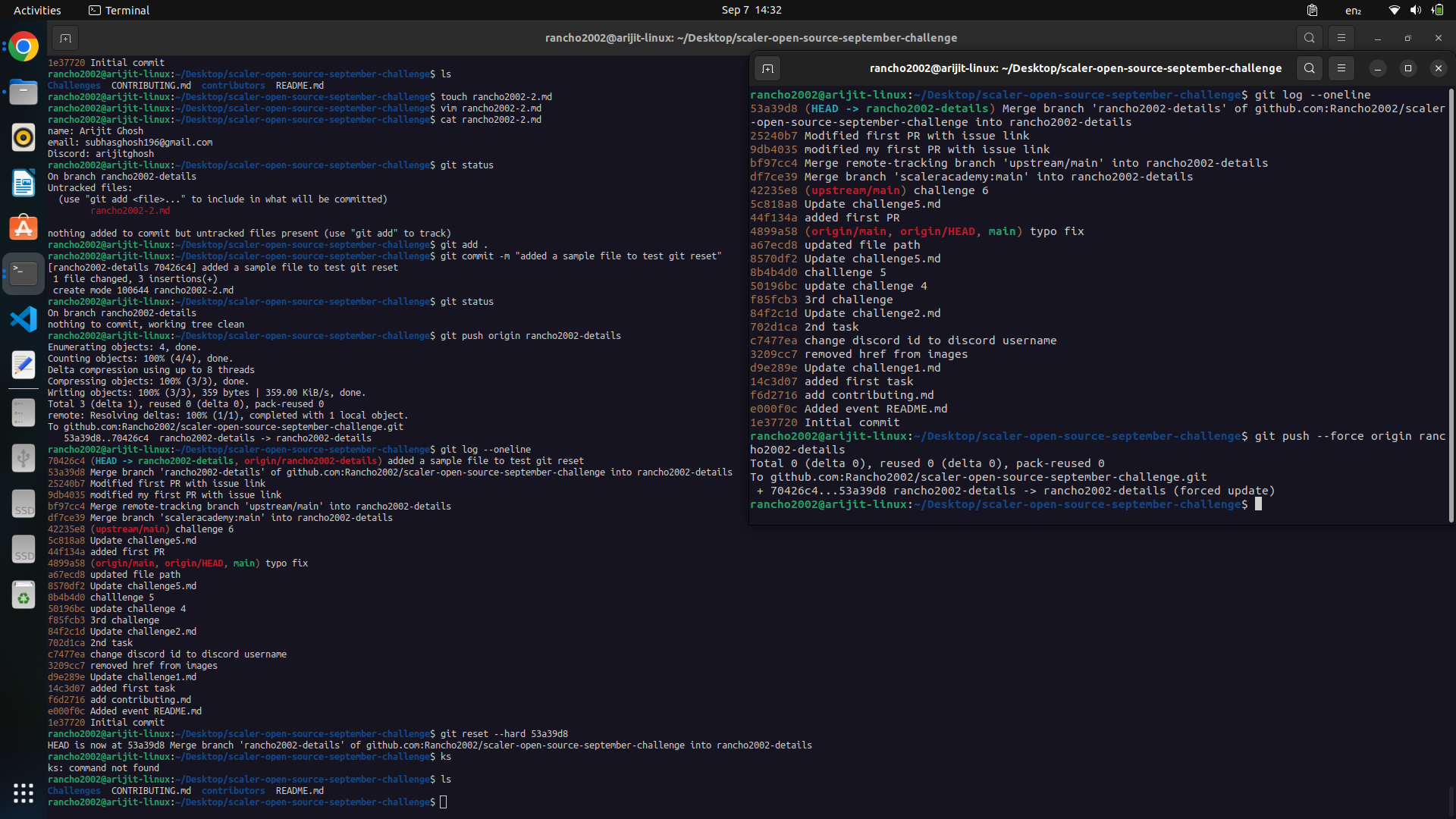Screen dimensions: 1456x819
Task: Open search in front terminal window
Action: coord(1309,68)
